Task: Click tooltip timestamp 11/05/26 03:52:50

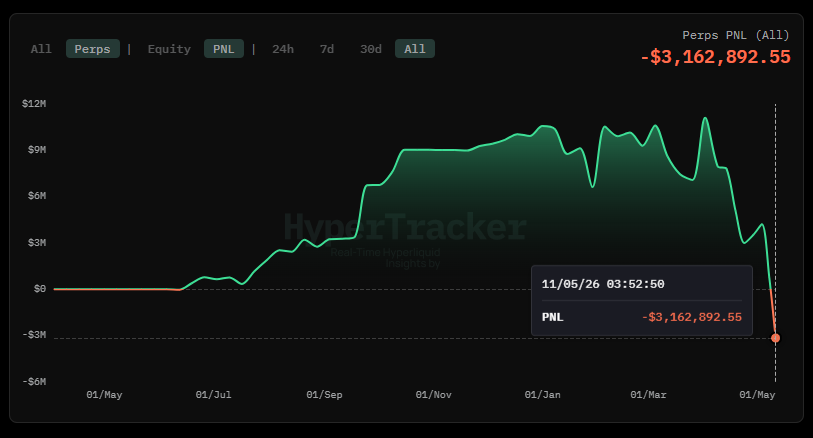Action: [602, 284]
